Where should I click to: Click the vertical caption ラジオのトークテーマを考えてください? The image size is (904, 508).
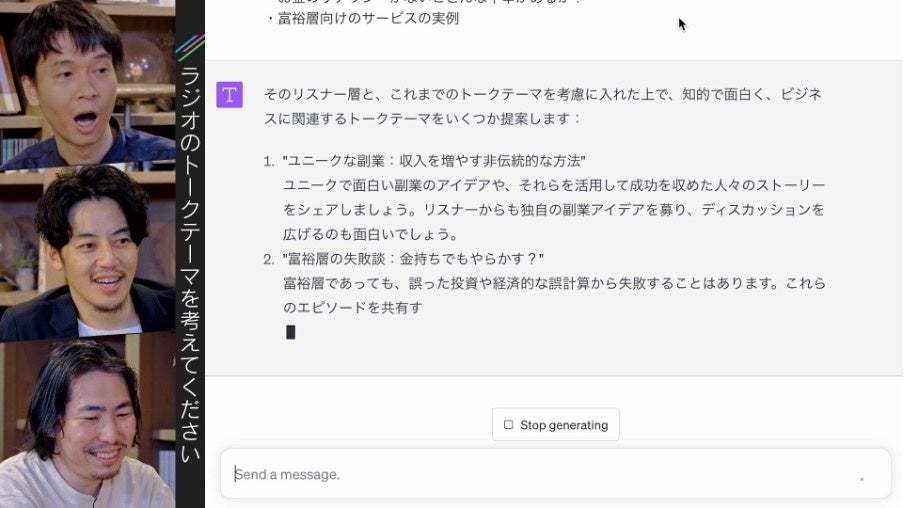coord(190,265)
